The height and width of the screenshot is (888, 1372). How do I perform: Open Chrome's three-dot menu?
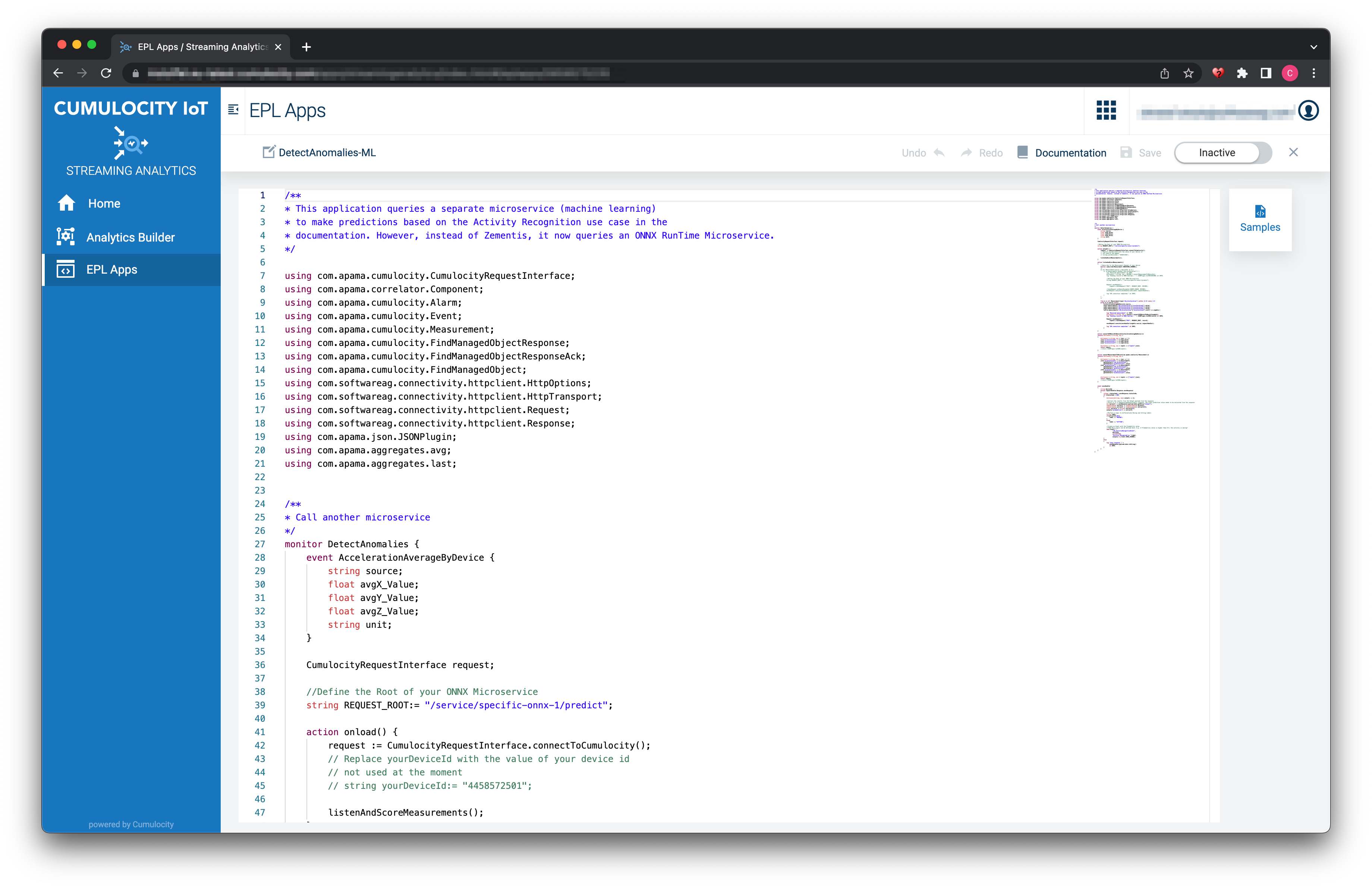tap(1314, 73)
